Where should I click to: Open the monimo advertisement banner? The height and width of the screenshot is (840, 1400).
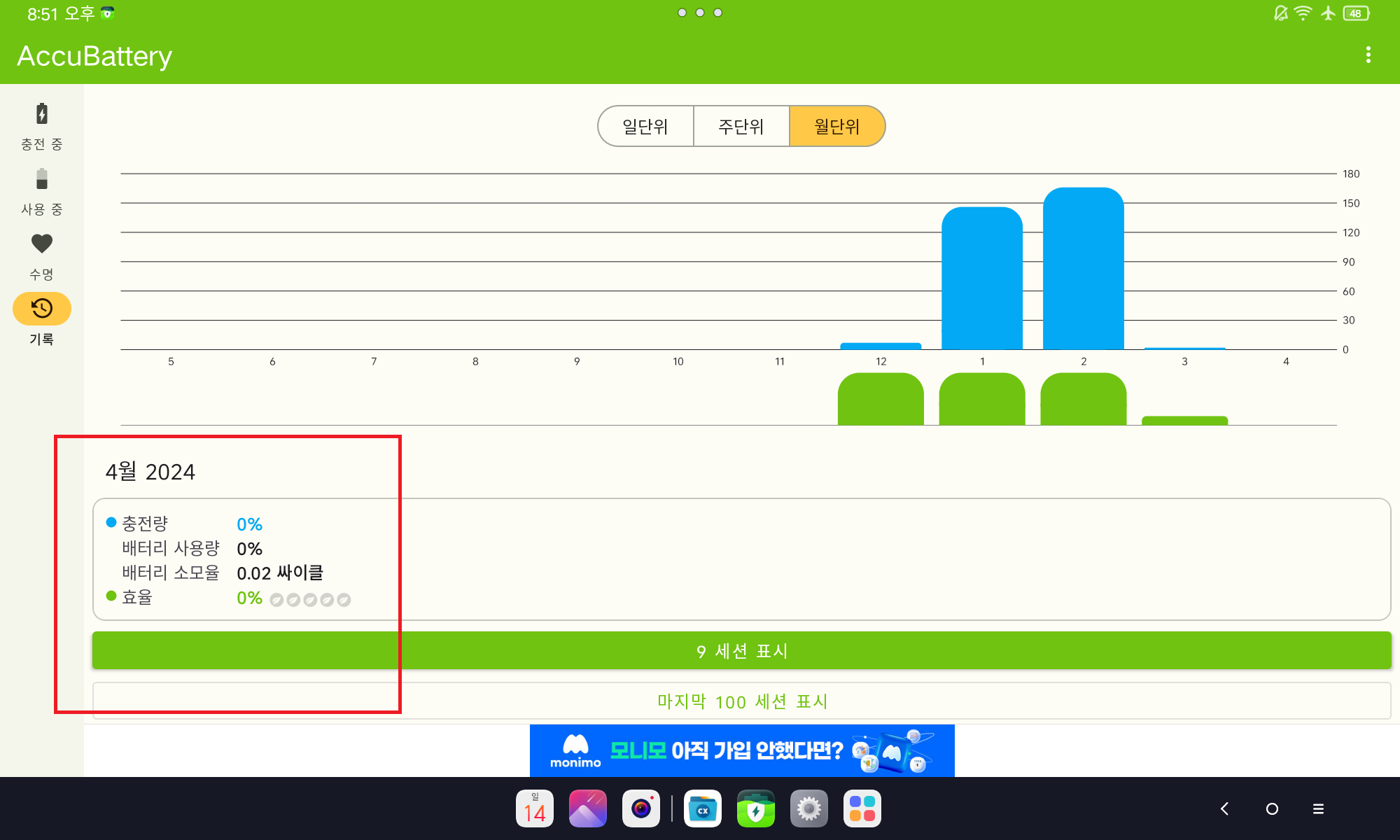[742, 750]
